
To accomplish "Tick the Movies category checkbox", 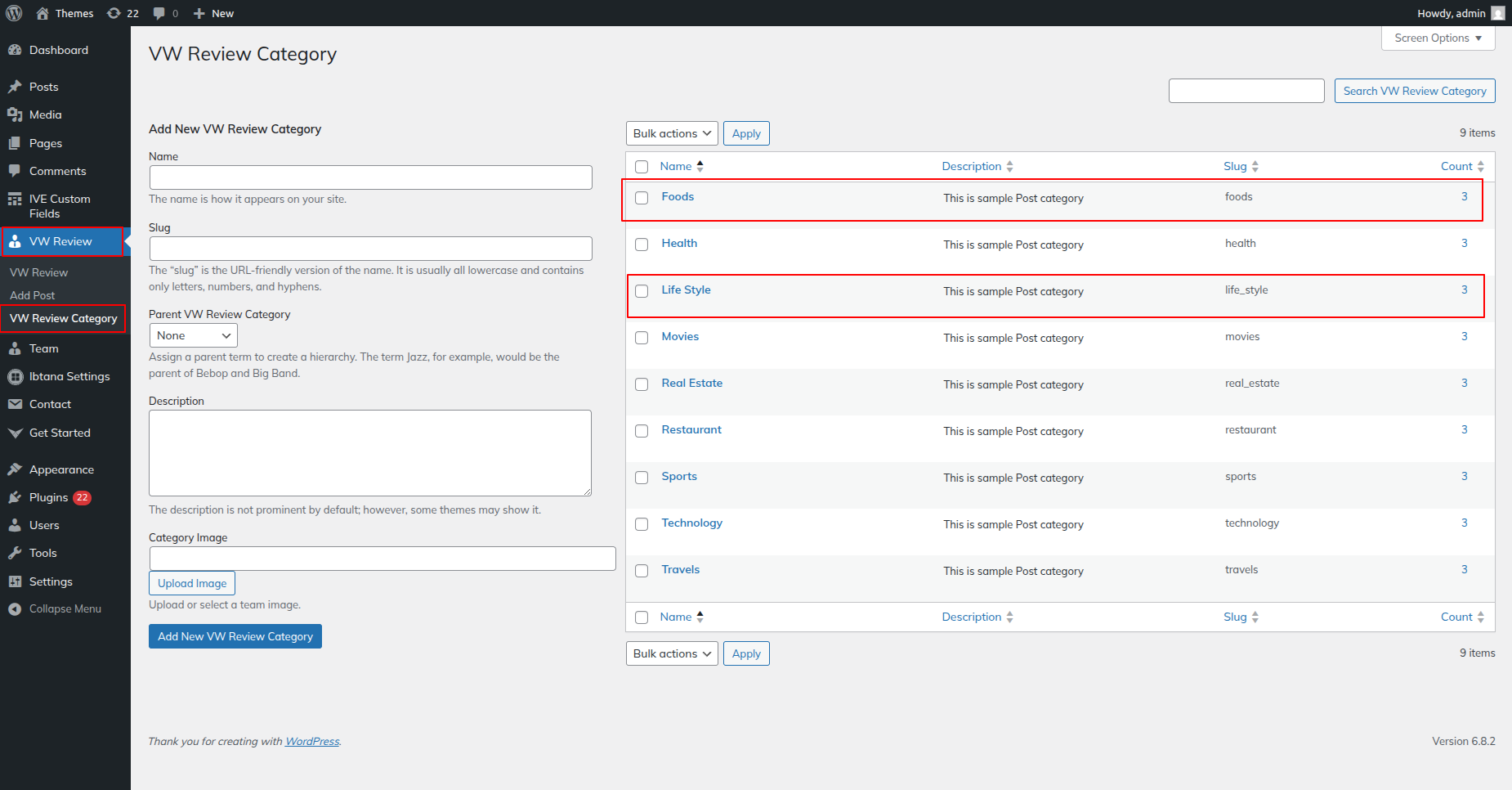I will pyautogui.click(x=642, y=338).
